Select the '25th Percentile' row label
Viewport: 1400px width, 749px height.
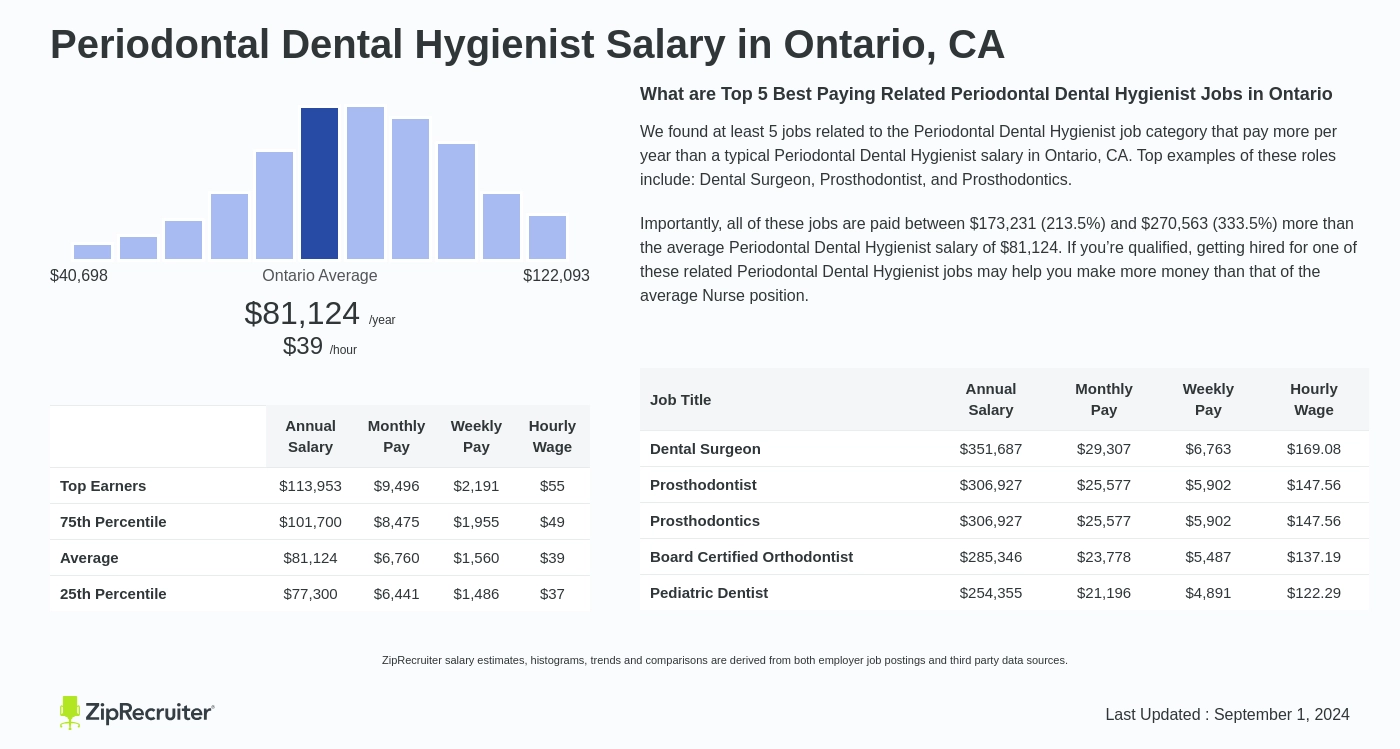tap(113, 594)
